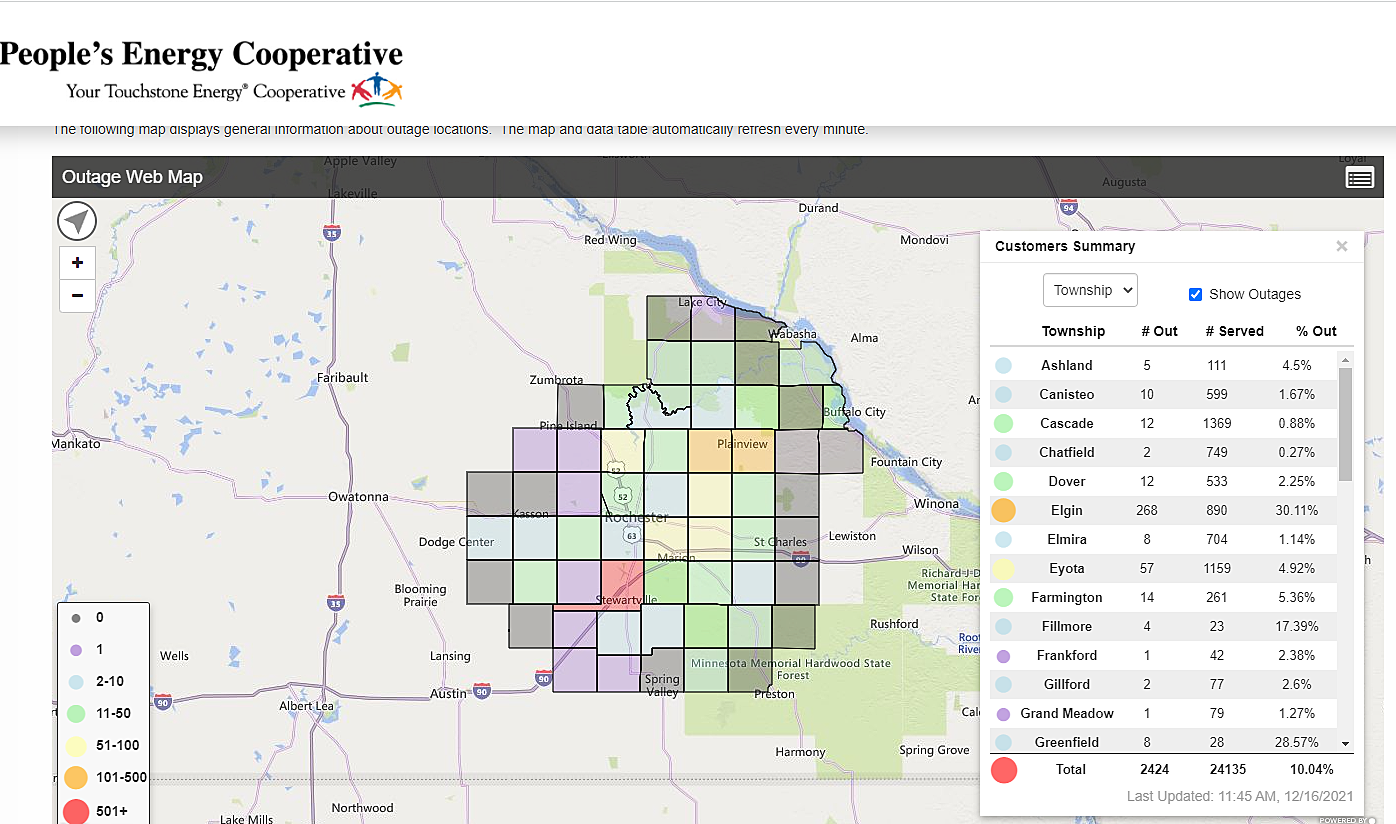Click the People's Energy Cooperative logo title
This screenshot has height=824, width=1396.
click(201, 53)
